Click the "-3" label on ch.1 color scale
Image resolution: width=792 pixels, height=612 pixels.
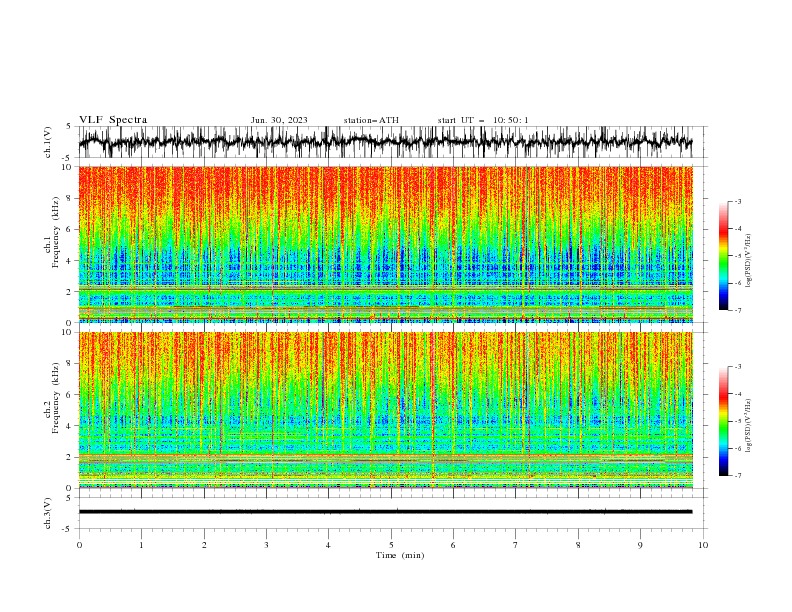(x=737, y=201)
